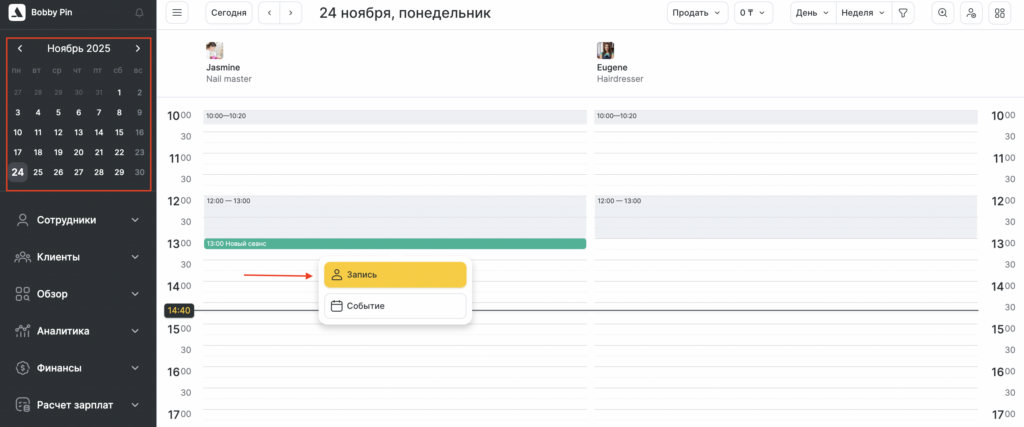Click the Сегодня button
This screenshot has height=427, width=1024.
coord(229,13)
